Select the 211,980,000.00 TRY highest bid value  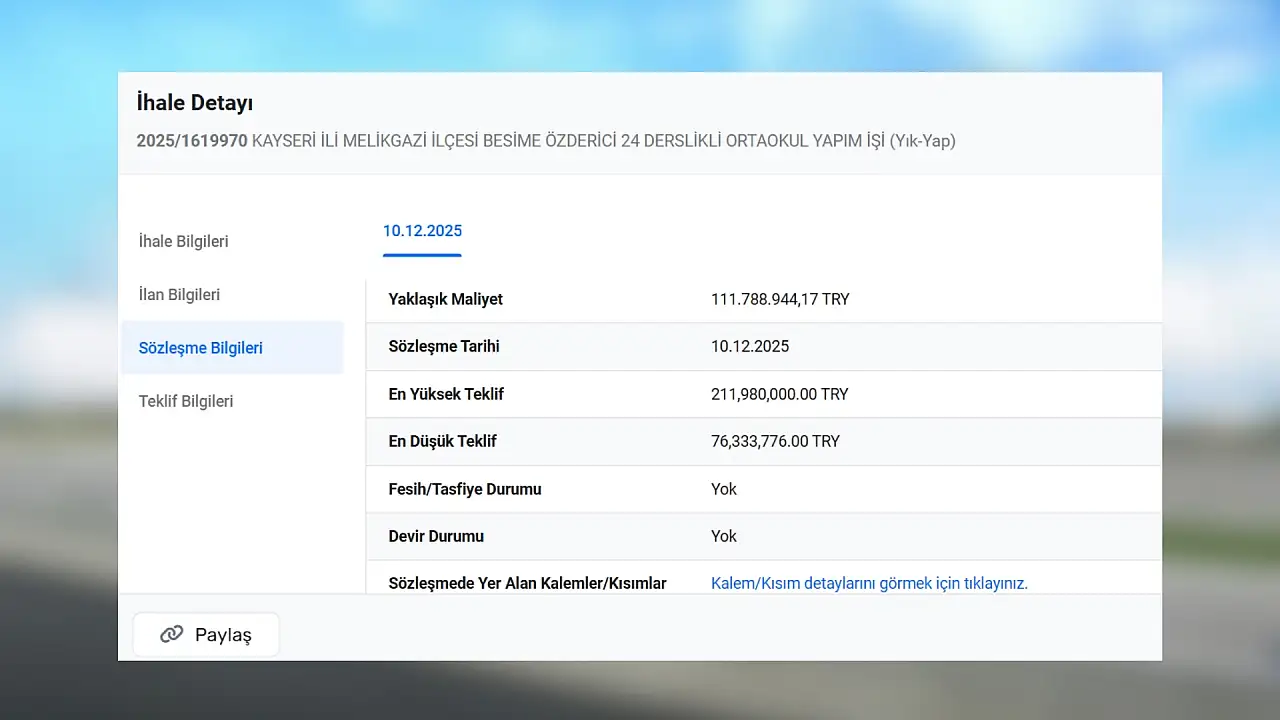click(779, 394)
